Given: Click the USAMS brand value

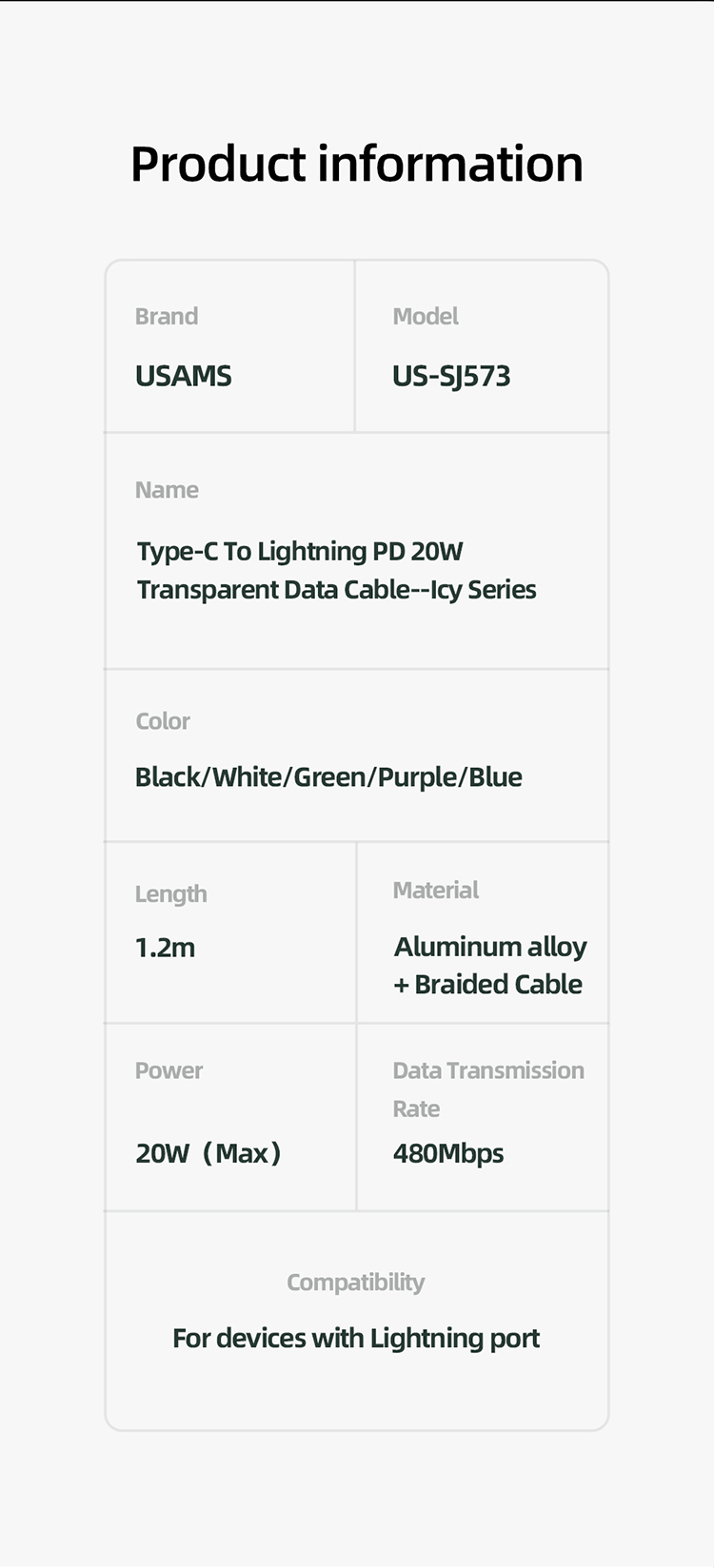Looking at the screenshot, I should coord(184,376).
